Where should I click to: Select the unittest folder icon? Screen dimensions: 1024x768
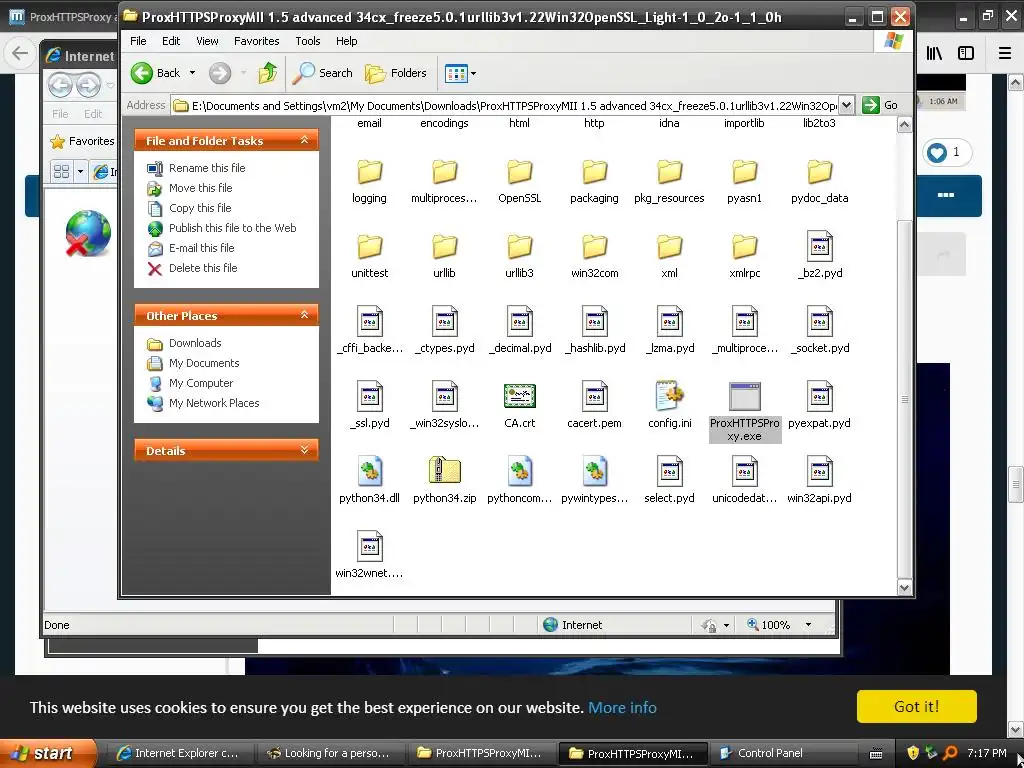click(x=370, y=247)
